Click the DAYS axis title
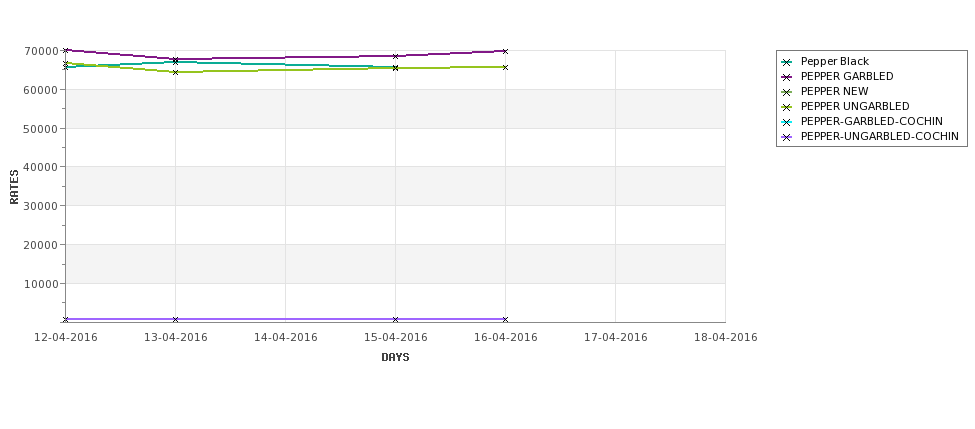The height and width of the screenshot is (429, 975). tap(395, 358)
